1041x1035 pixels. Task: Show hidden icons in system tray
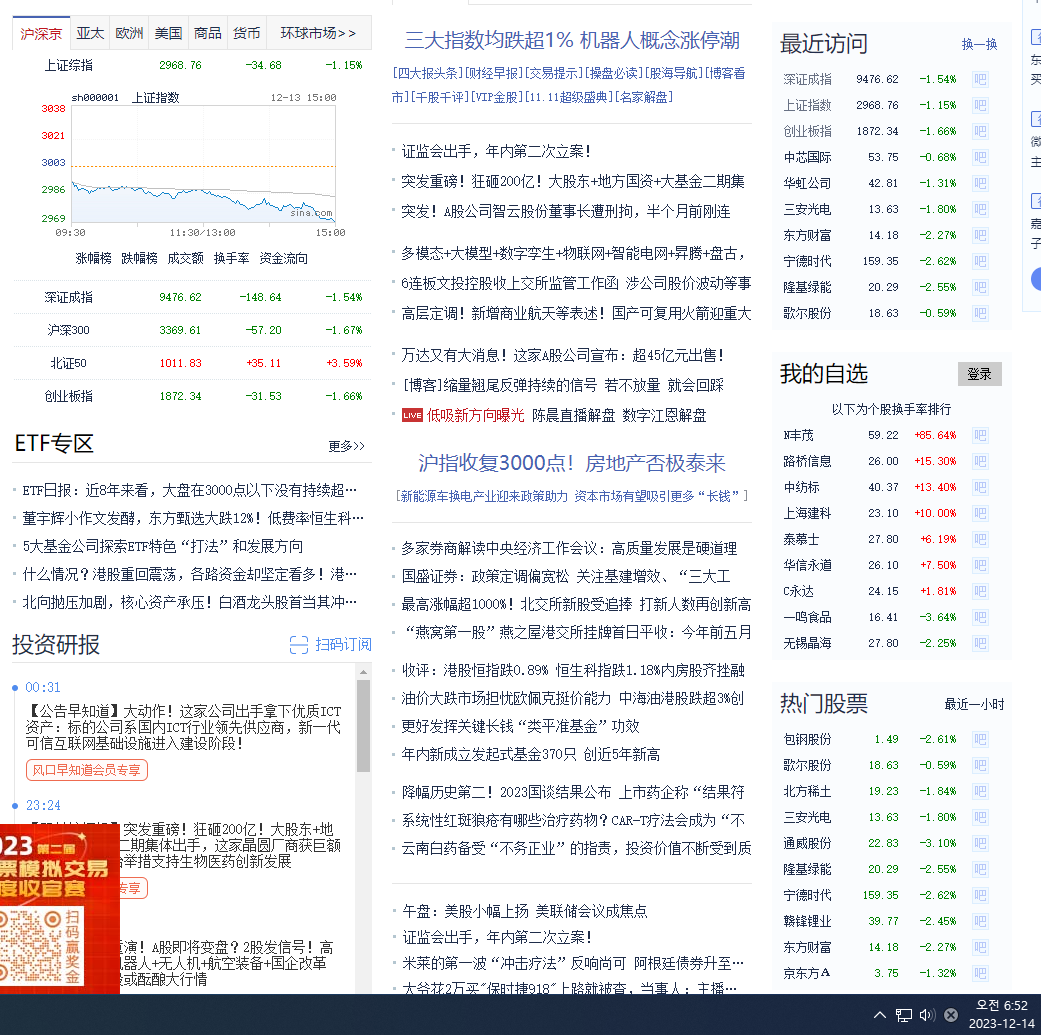tap(880, 1014)
